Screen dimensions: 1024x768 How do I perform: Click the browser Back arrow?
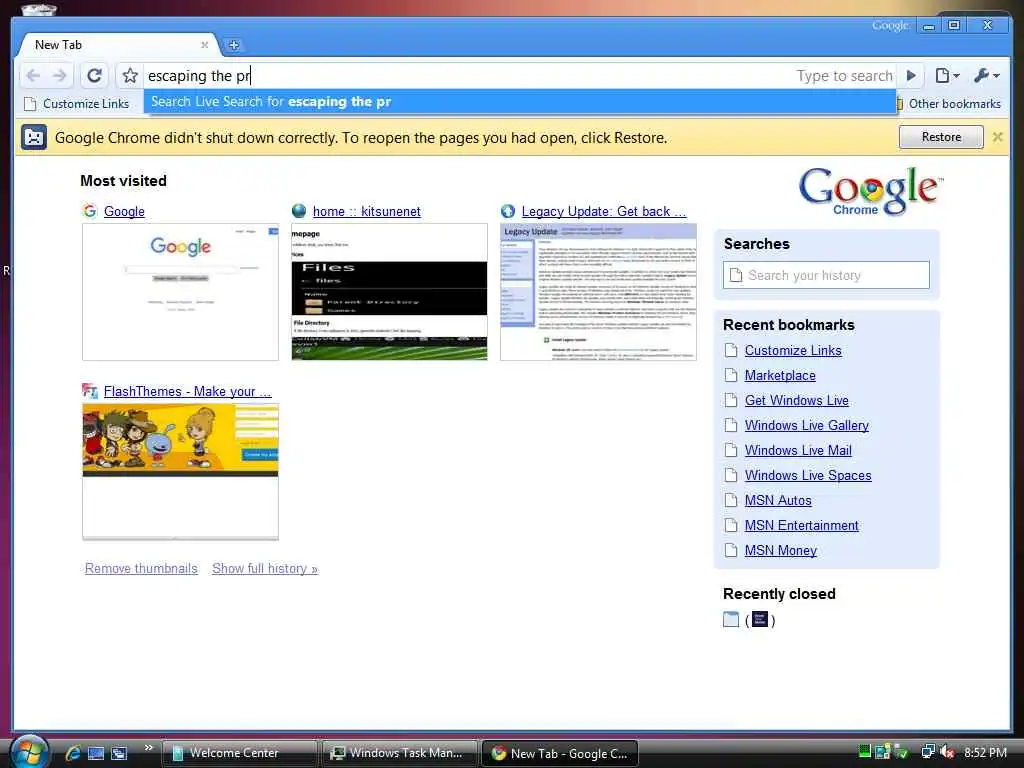point(33,76)
